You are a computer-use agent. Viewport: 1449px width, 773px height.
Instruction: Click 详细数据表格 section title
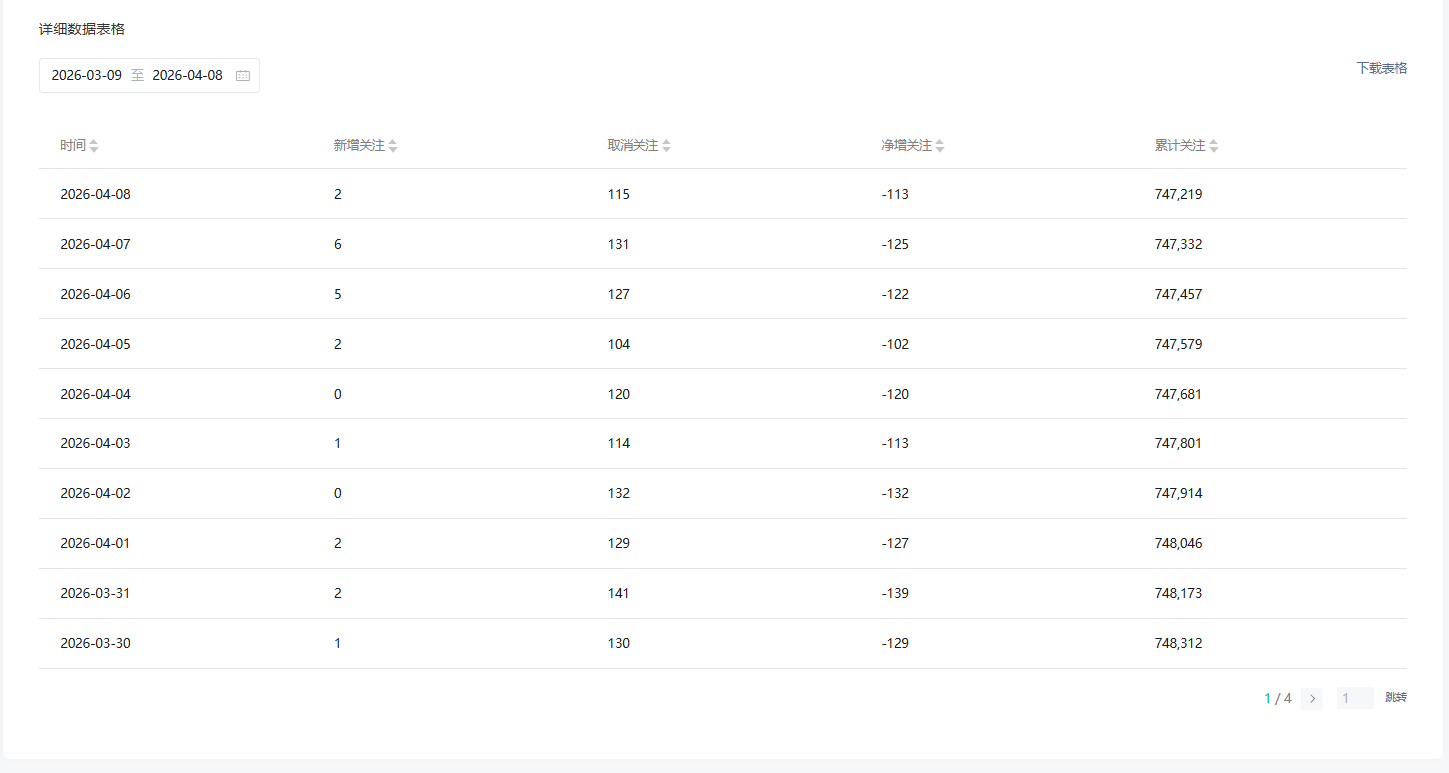[x=82, y=29]
